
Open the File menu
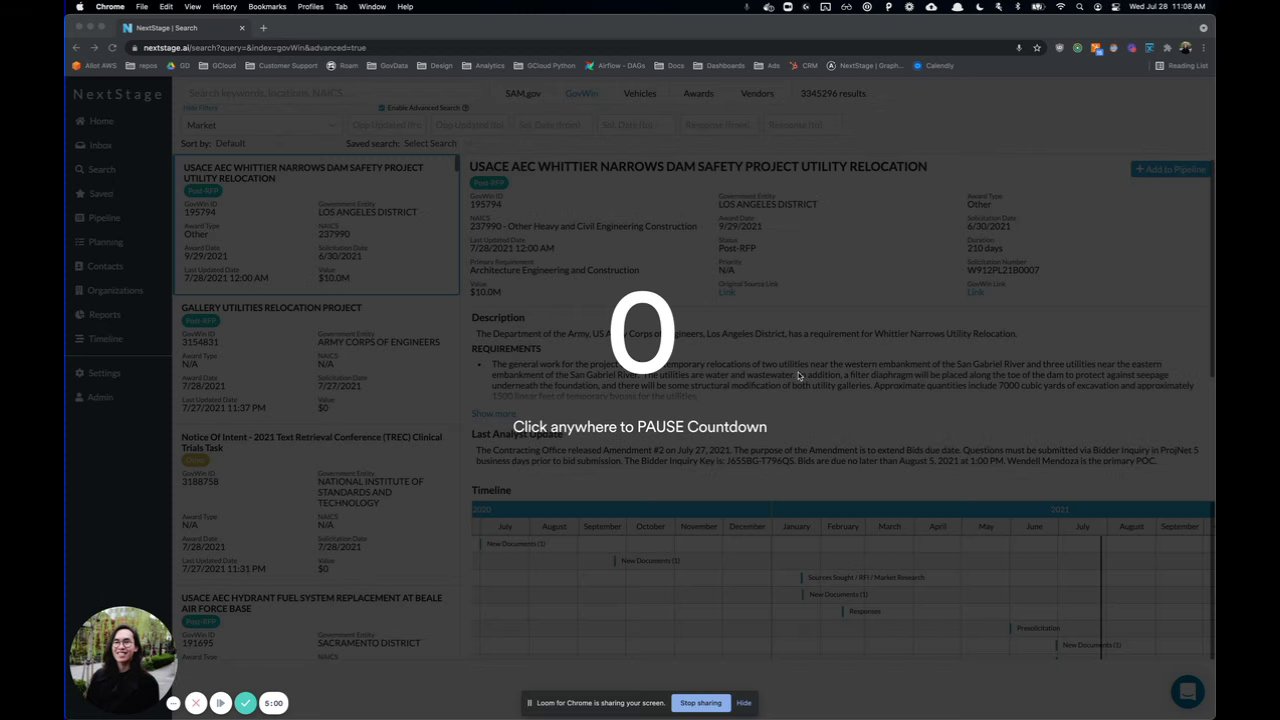point(142,7)
